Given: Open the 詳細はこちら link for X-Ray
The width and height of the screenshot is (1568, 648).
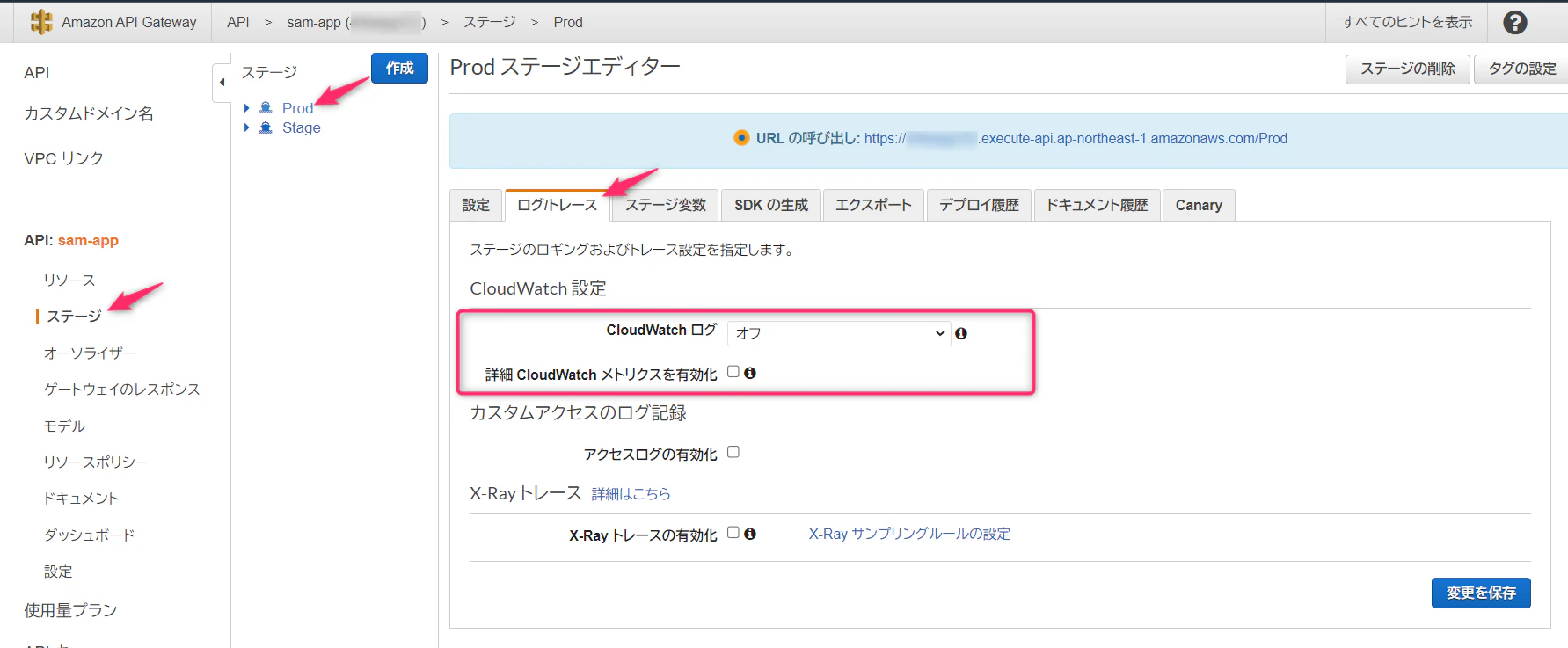Looking at the screenshot, I should click(x=631, y=494).
